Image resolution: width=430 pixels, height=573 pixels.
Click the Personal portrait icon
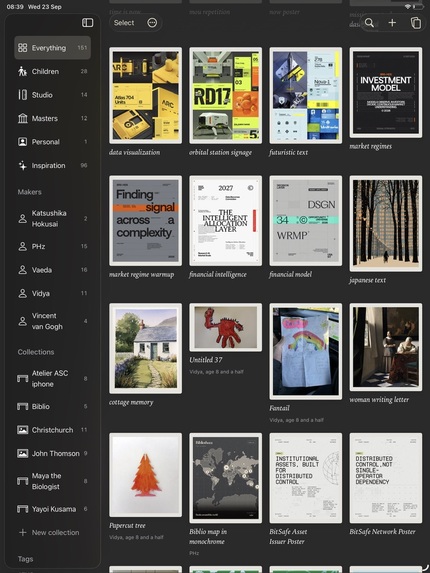(23, 142)
